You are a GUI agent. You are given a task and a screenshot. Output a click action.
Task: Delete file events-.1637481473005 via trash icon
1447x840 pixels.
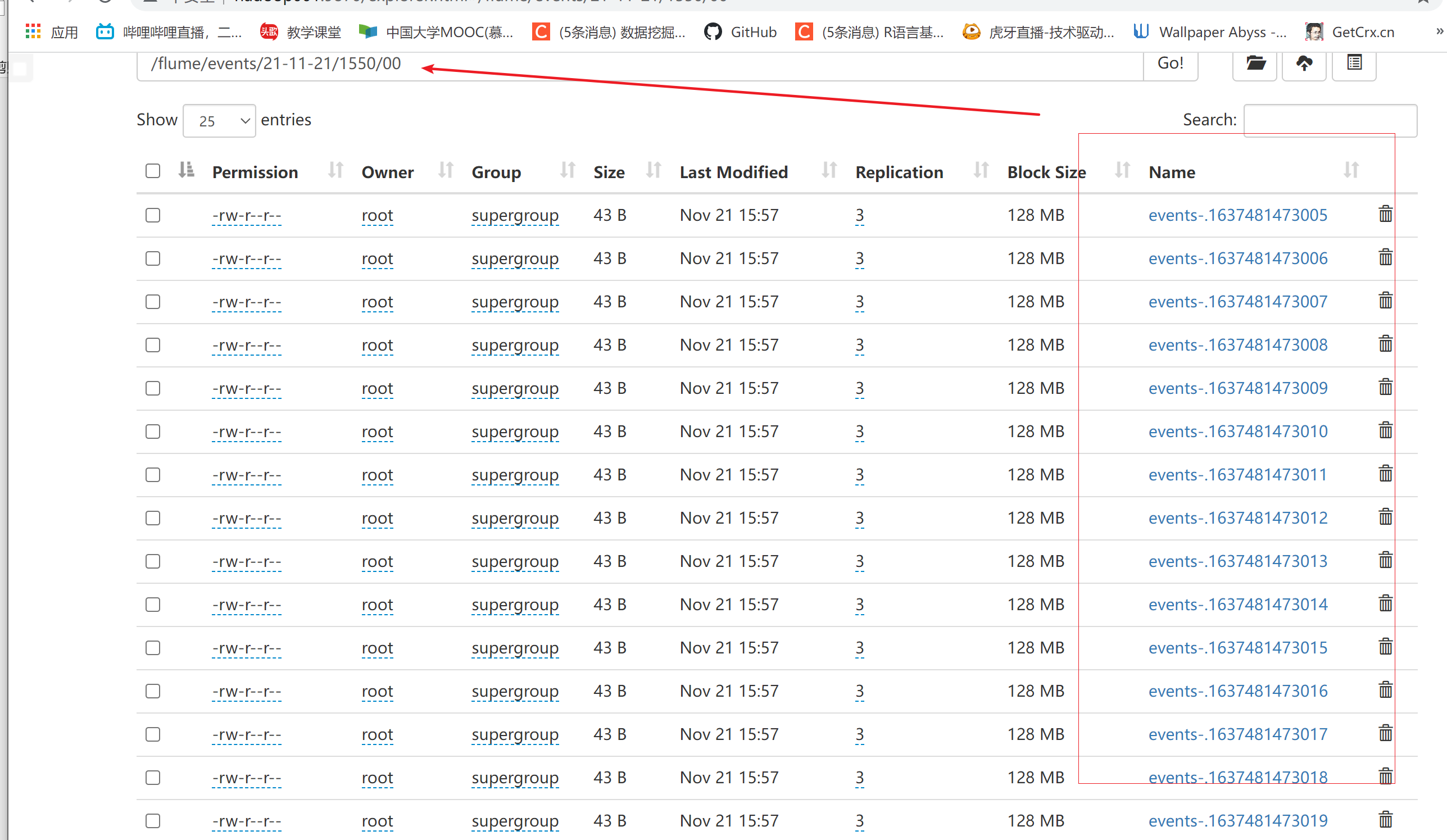coord(1385,214)
